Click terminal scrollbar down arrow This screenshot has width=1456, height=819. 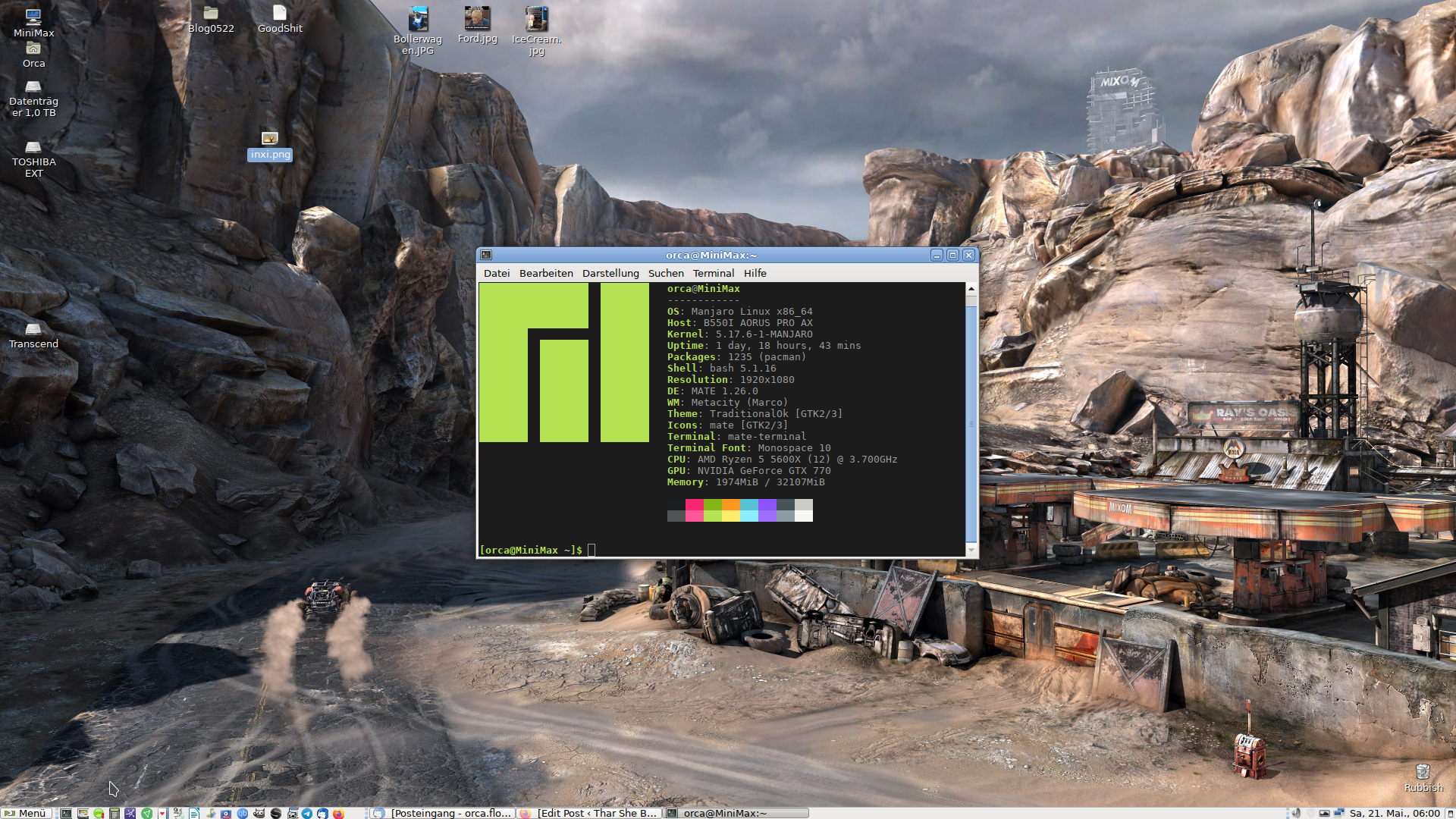click(971, 550)
